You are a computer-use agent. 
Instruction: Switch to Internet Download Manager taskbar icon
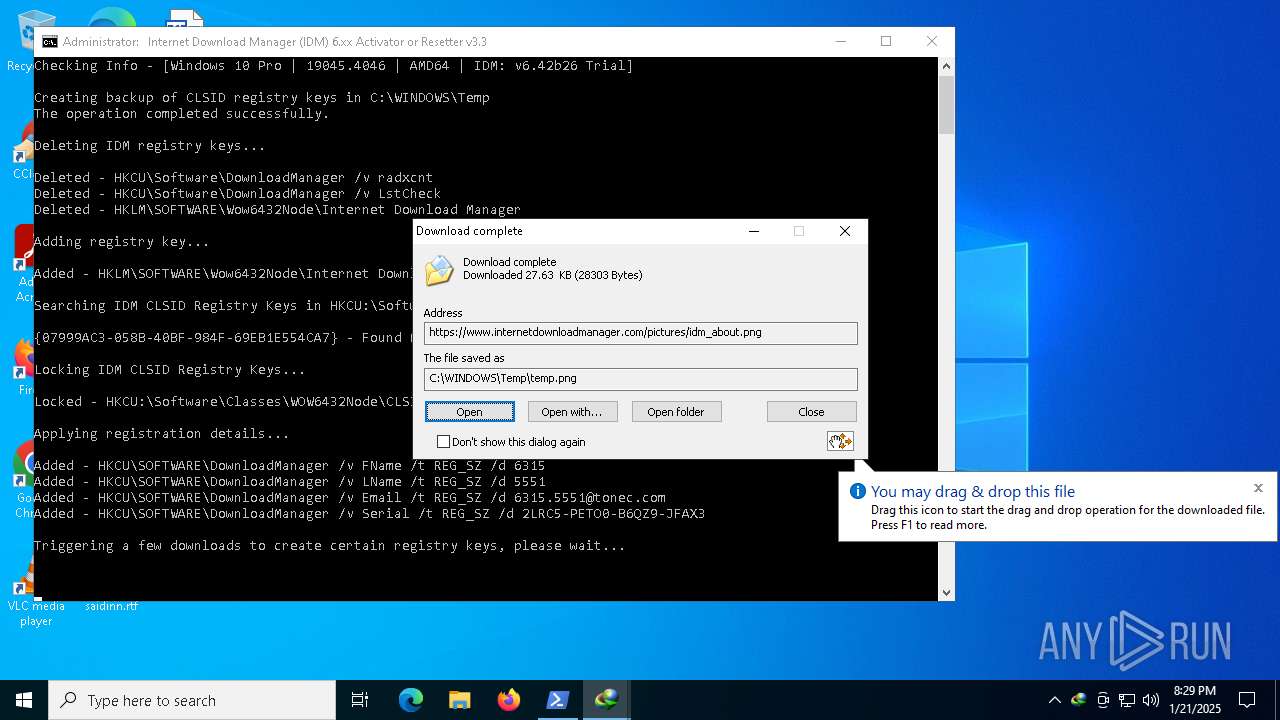606,700
